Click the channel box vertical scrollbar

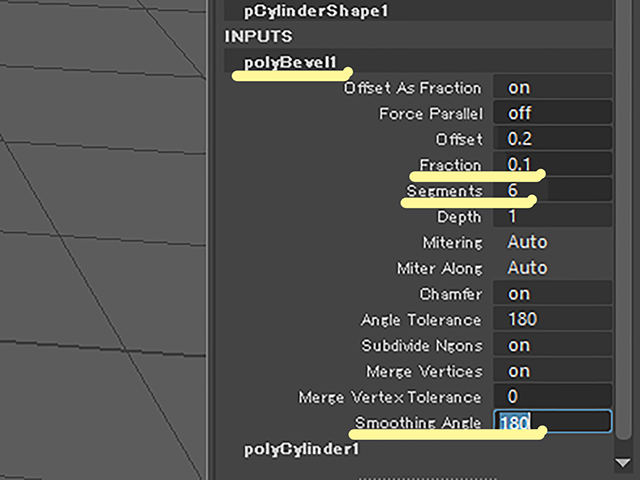click(x=623, y=219)
